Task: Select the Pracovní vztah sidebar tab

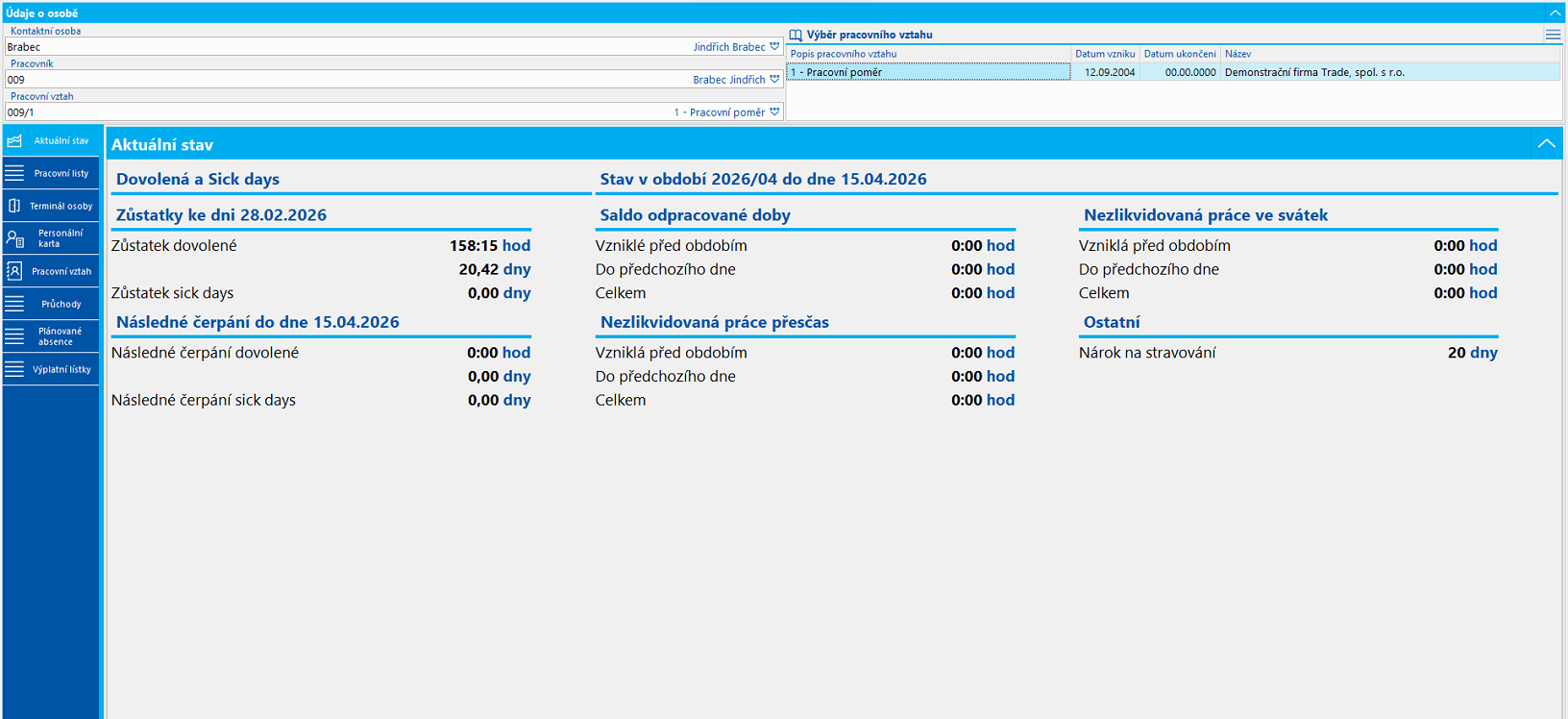Action: pyautogui.click(x=51, y=271)
